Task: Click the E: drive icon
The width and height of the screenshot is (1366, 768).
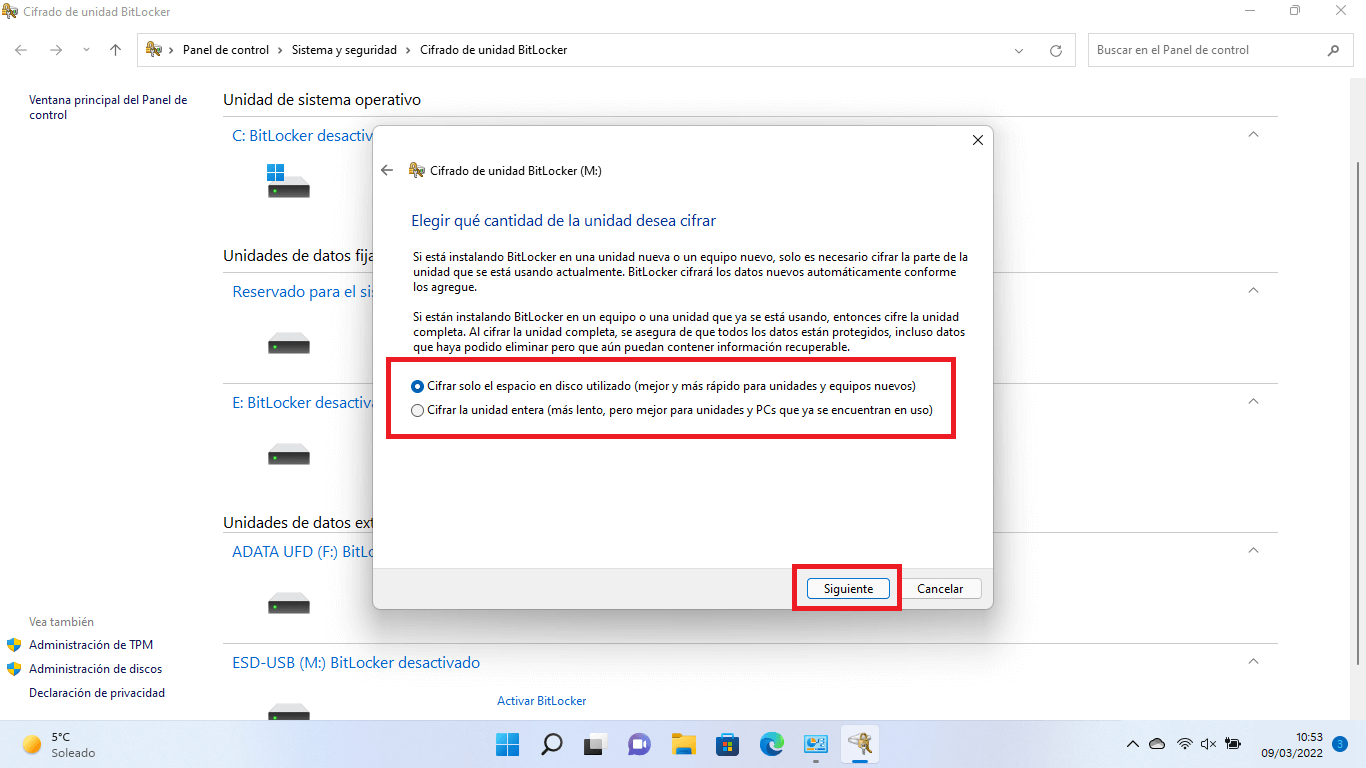Action: (x=288, y=455)
